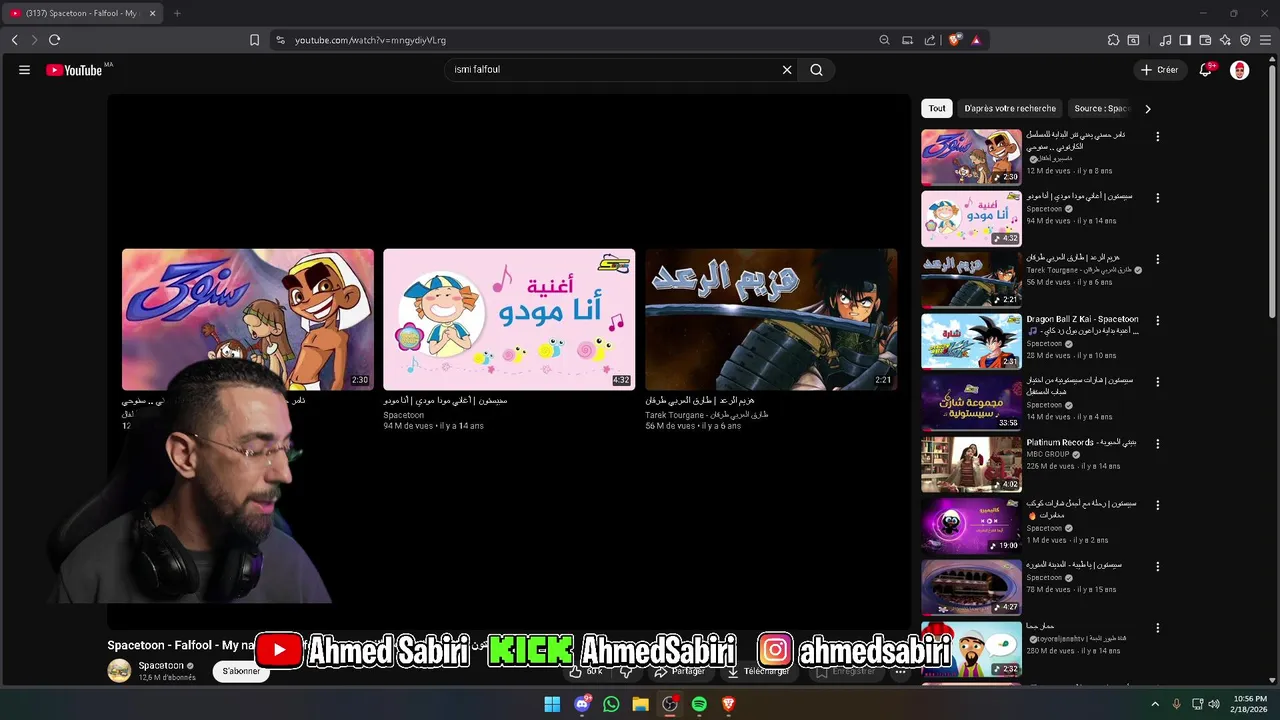
Task: Open the 33:58 Spacetoon compilation thumbnail
Action: click(x=971, y=403)
